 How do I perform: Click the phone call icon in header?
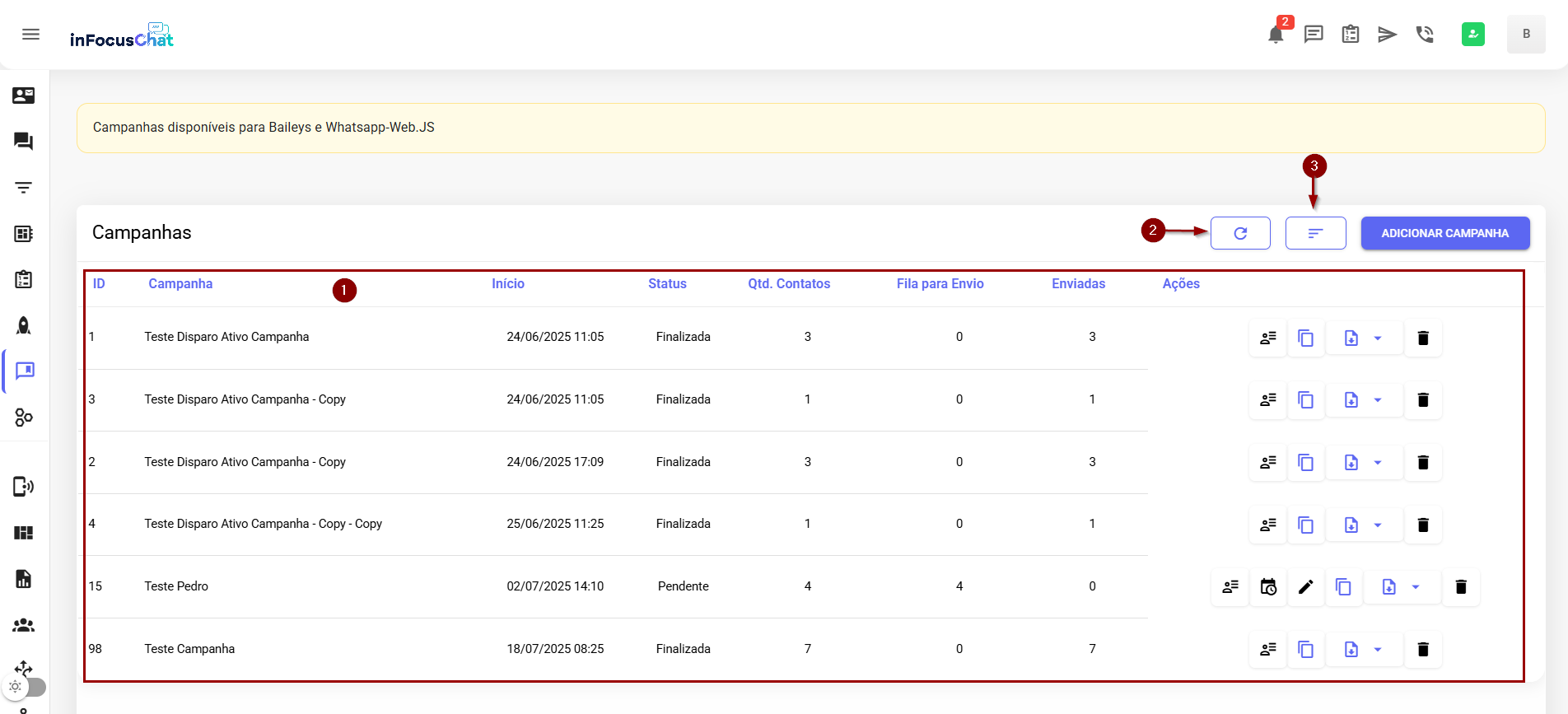point(1425,35)
